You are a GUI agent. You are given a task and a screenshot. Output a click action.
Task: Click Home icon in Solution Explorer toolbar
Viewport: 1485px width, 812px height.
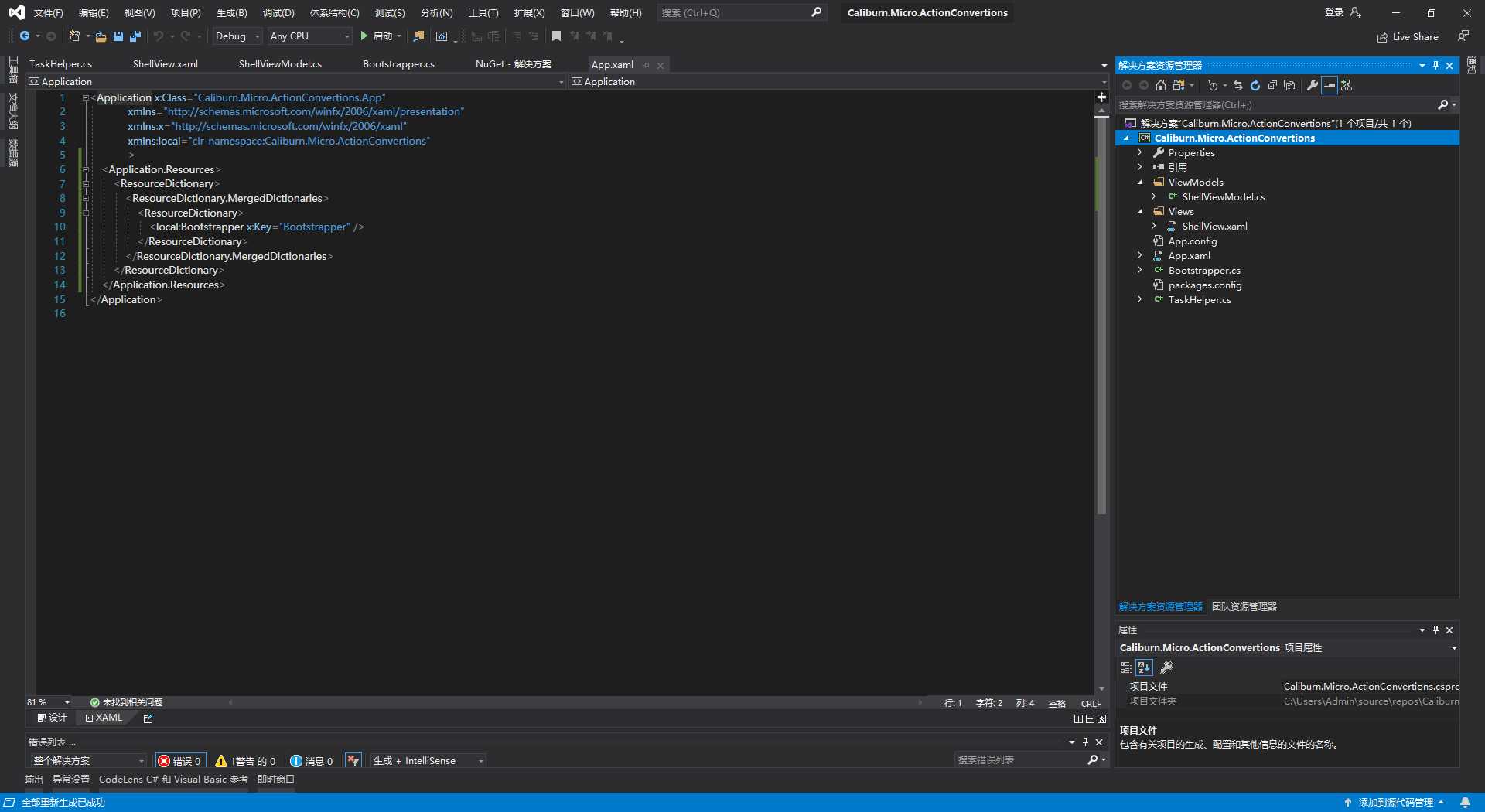pos(1161,85)
